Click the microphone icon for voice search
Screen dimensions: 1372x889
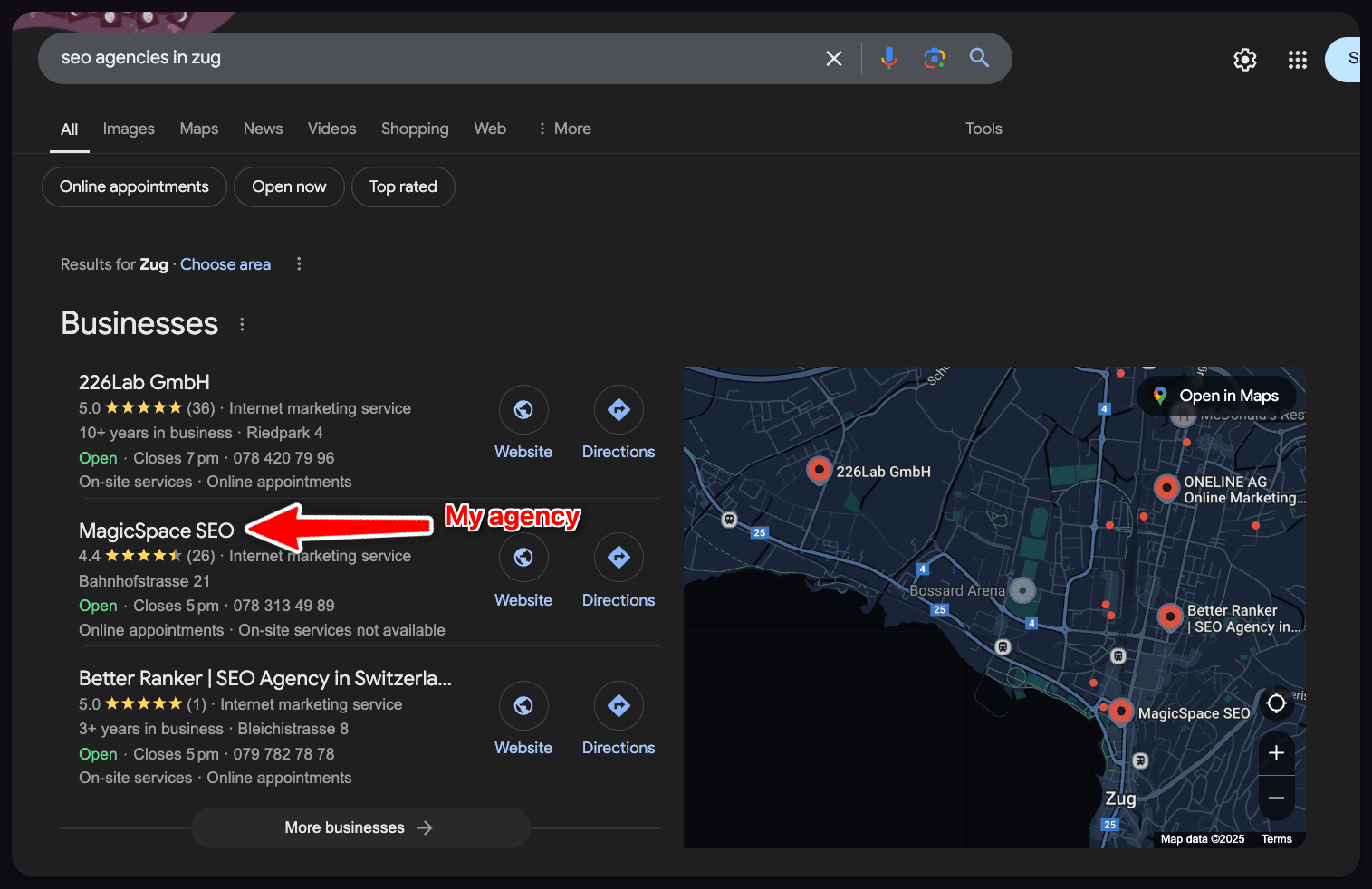click(888, 57)
